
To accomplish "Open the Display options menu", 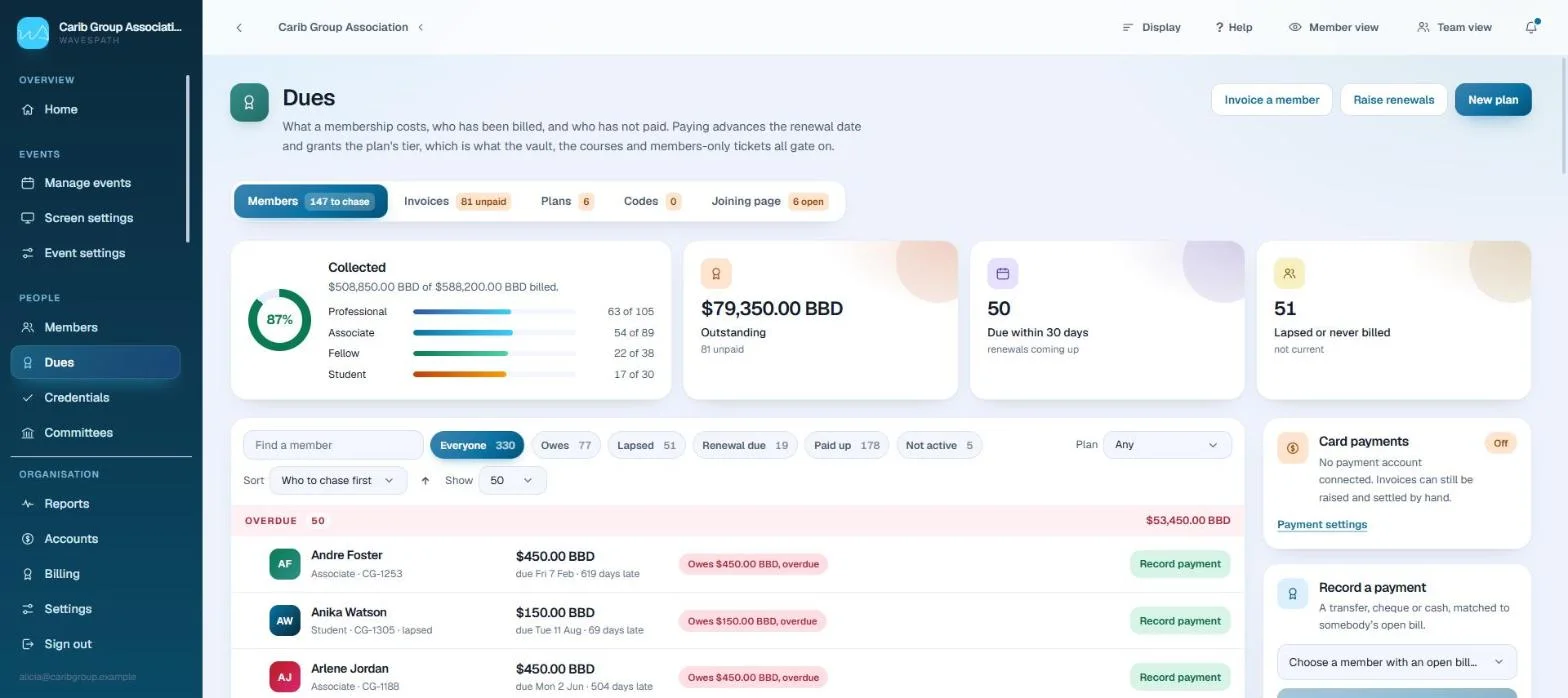I will [1151, 27].
